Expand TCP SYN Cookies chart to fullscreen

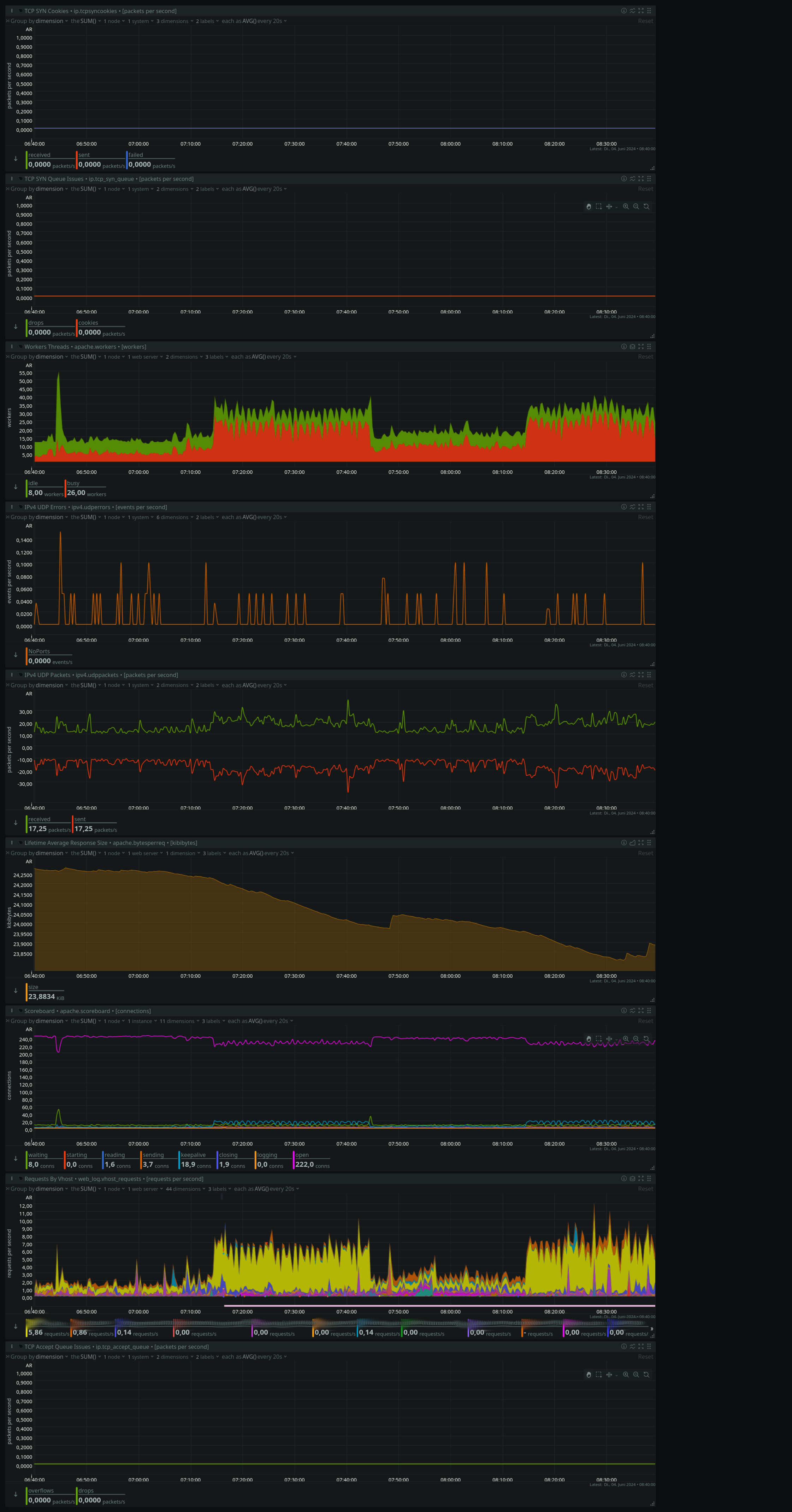641,11
